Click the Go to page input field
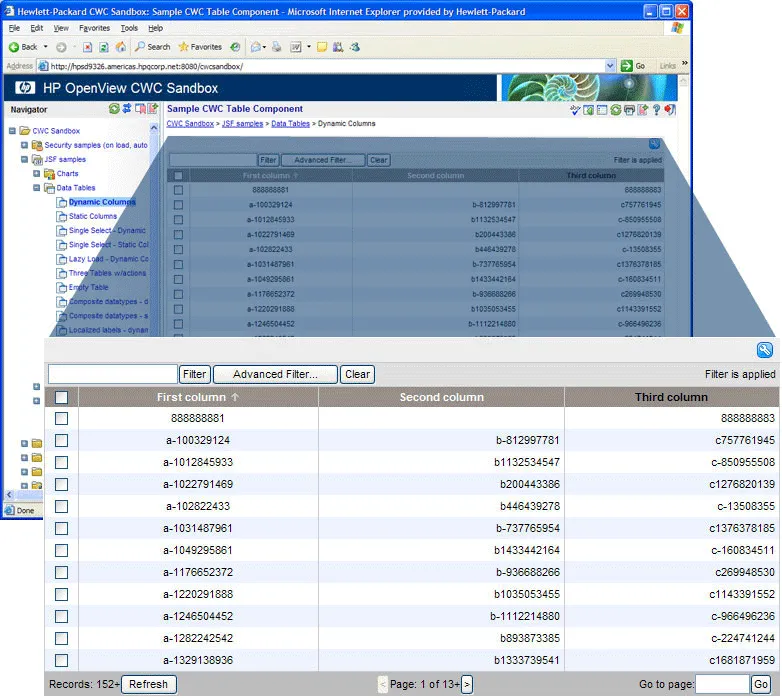Viewport: 782px width, 698px height. [722, 685]
